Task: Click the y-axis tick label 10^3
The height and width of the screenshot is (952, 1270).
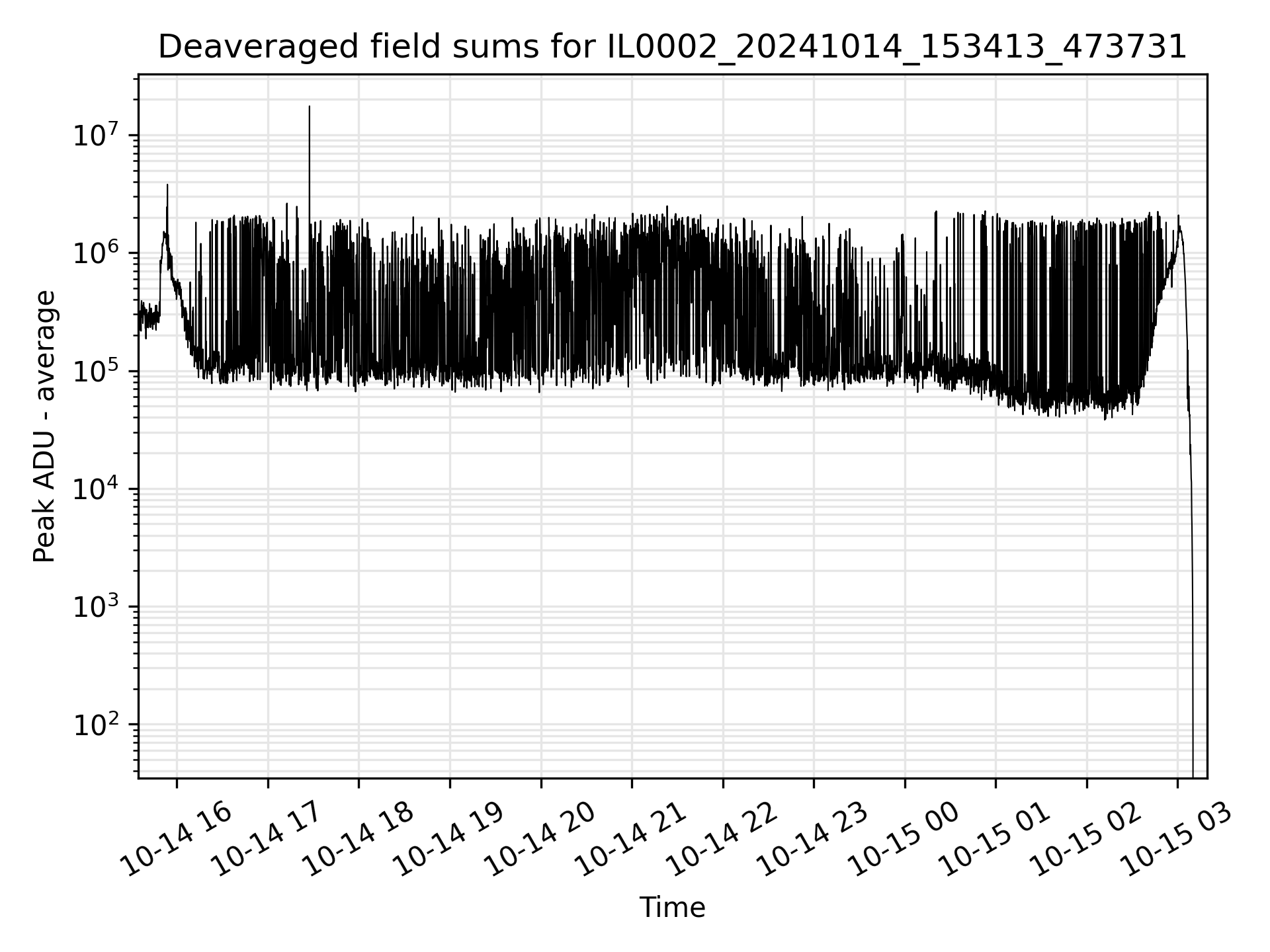Action: click(x=97, y=606)
